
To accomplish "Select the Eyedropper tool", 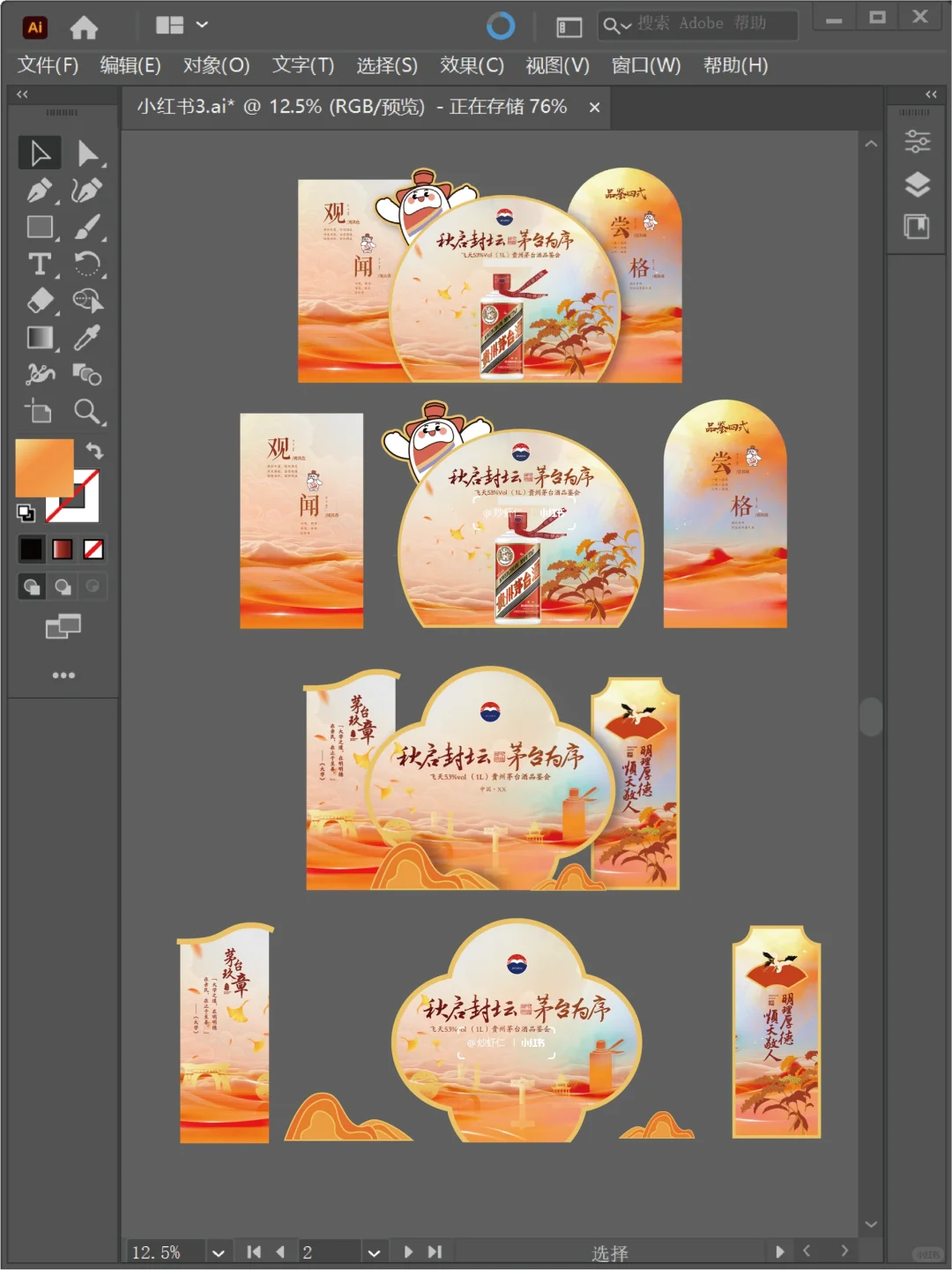I will pos(87,338).
